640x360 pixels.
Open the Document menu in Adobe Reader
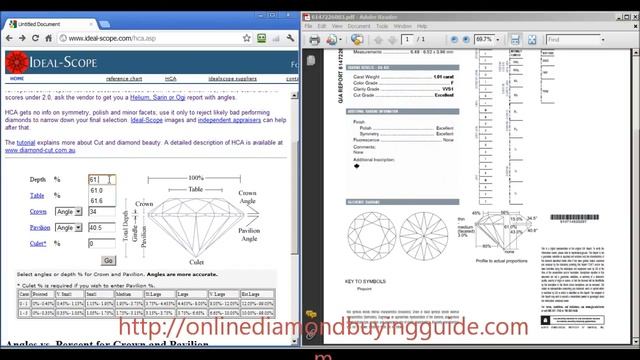[359, 26]
